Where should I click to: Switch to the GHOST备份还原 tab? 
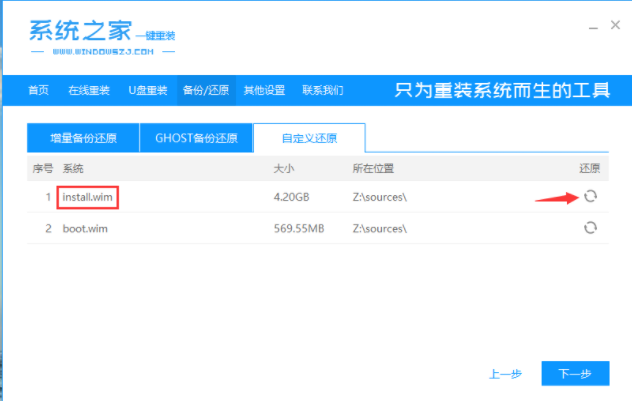tap(196, 138)
